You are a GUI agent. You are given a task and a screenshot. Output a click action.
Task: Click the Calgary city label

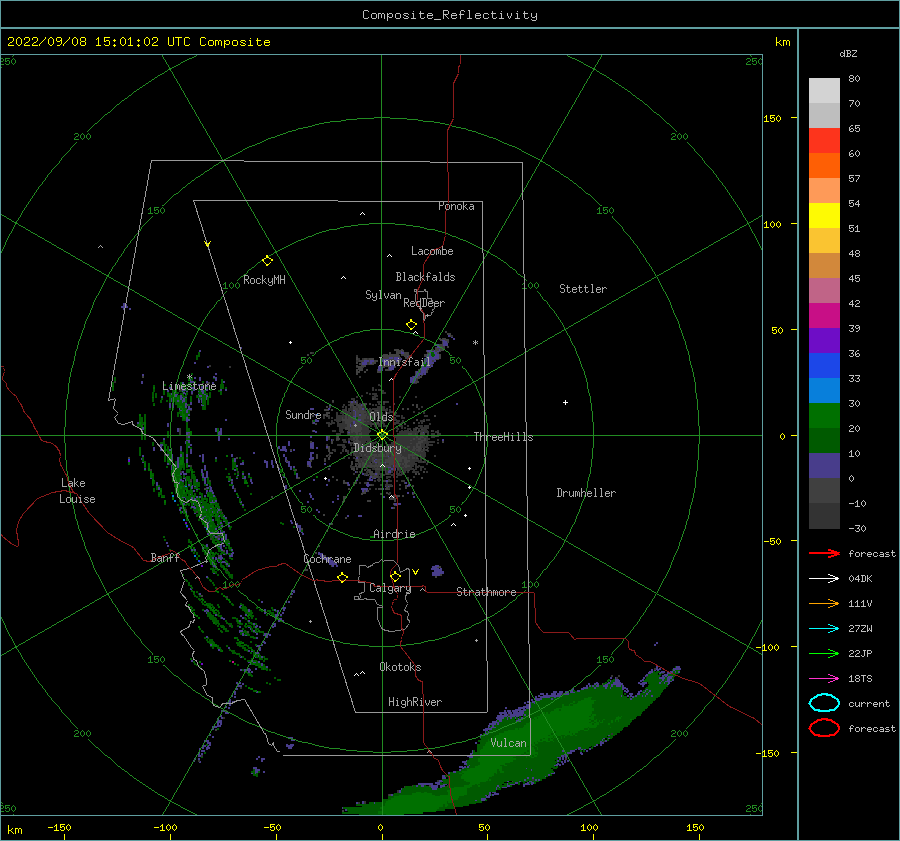tap(390, 588)
